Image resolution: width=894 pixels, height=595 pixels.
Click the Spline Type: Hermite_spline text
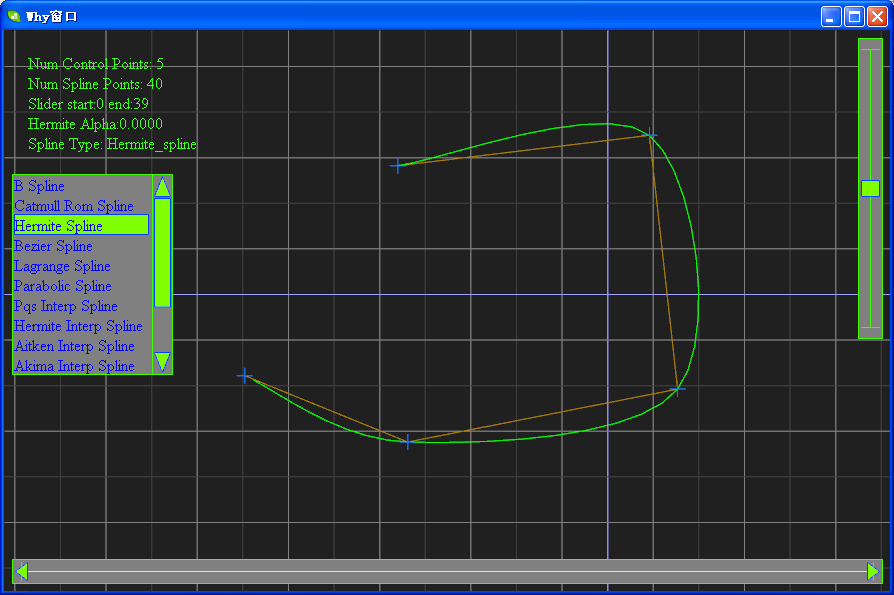click(112, 144)
